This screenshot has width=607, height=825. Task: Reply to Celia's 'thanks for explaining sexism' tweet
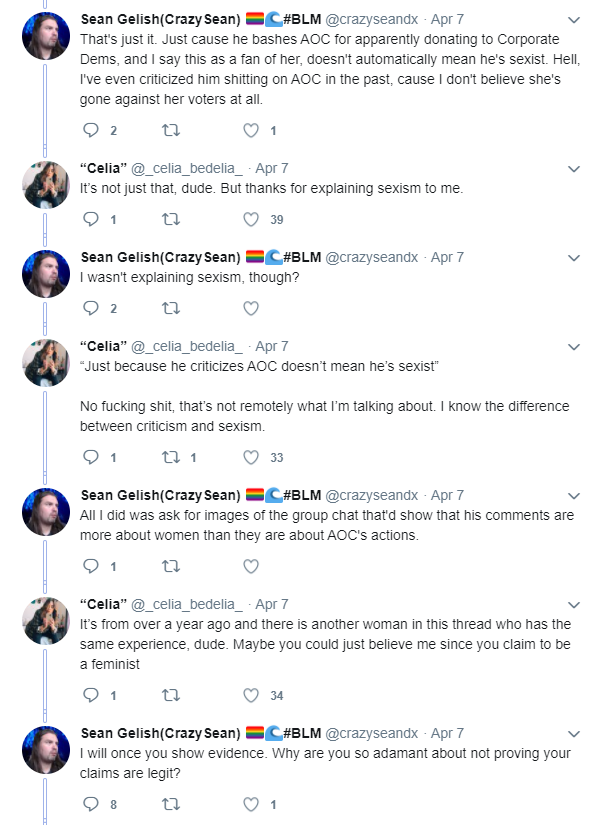pyautogui.click(x=91, y=219)
